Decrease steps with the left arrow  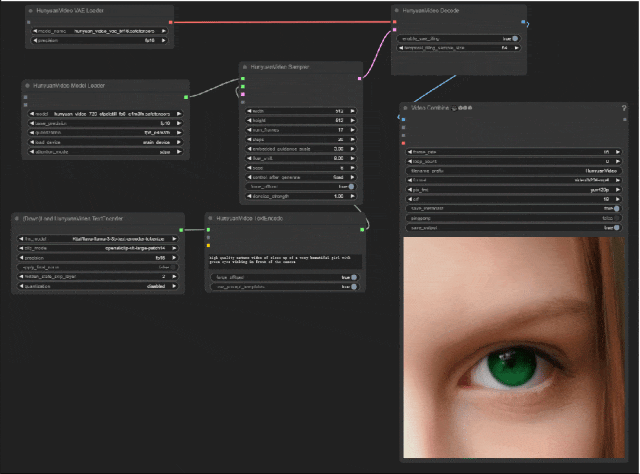point(249,140)
